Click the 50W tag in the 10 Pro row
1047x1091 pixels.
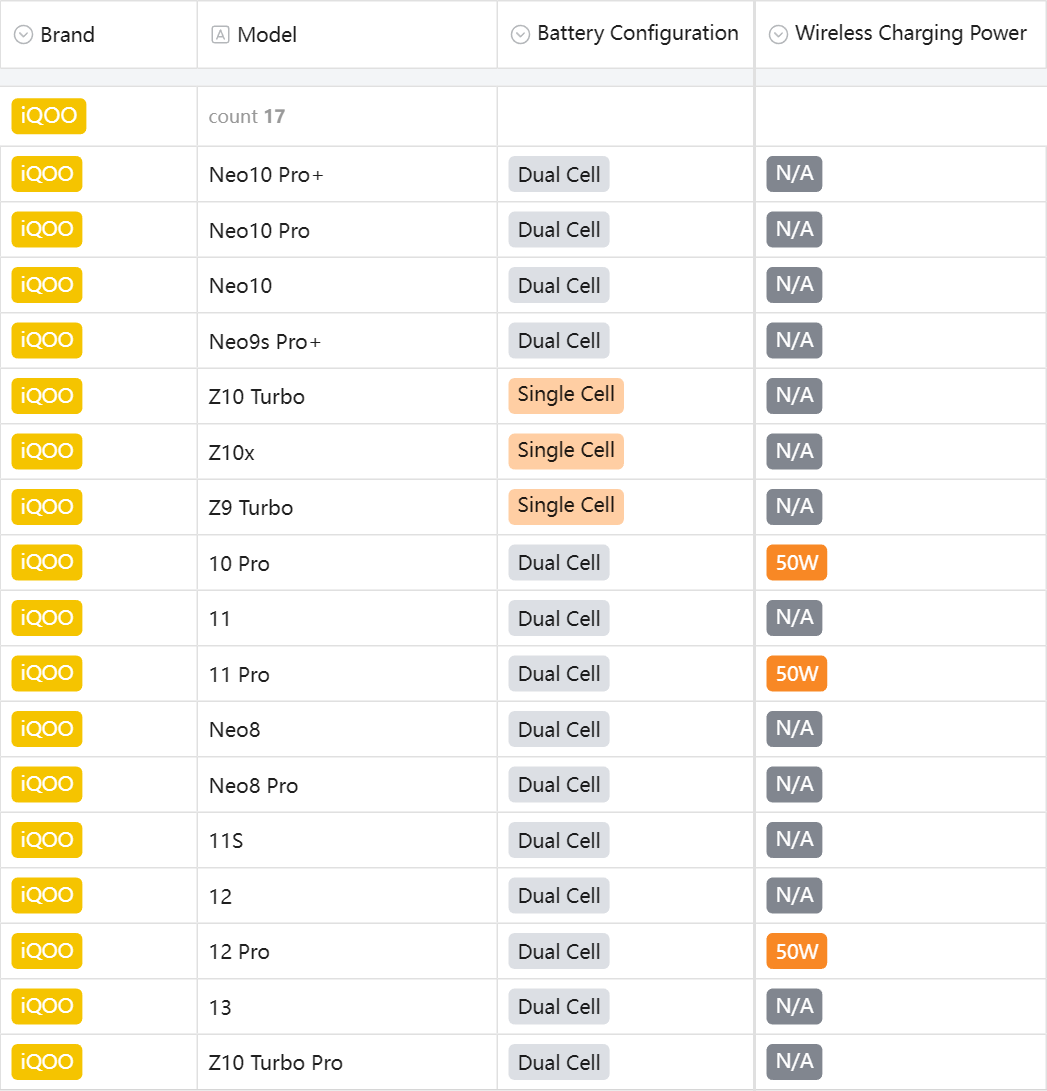797,562
